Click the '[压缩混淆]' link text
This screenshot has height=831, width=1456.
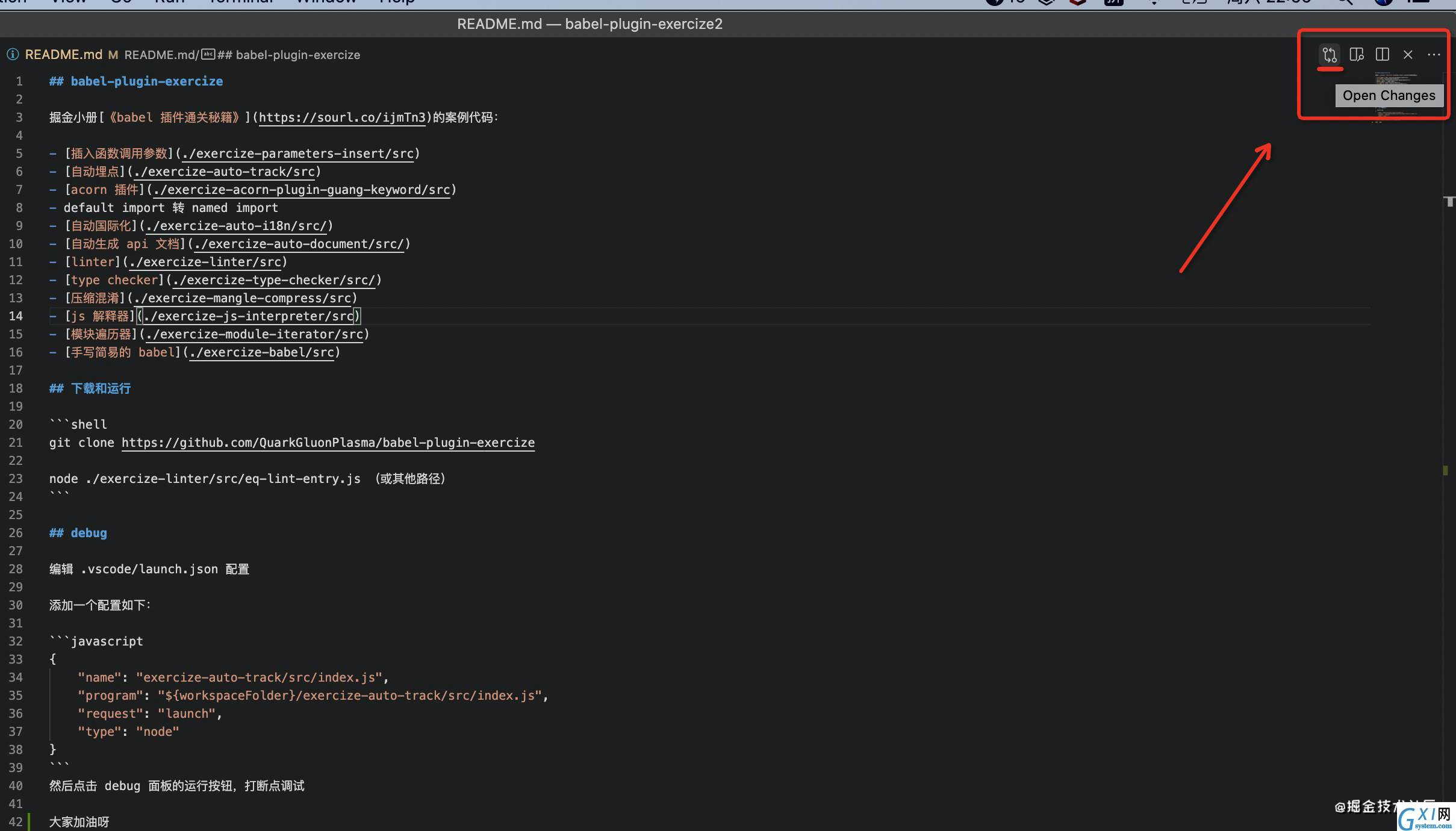point(95,298)
